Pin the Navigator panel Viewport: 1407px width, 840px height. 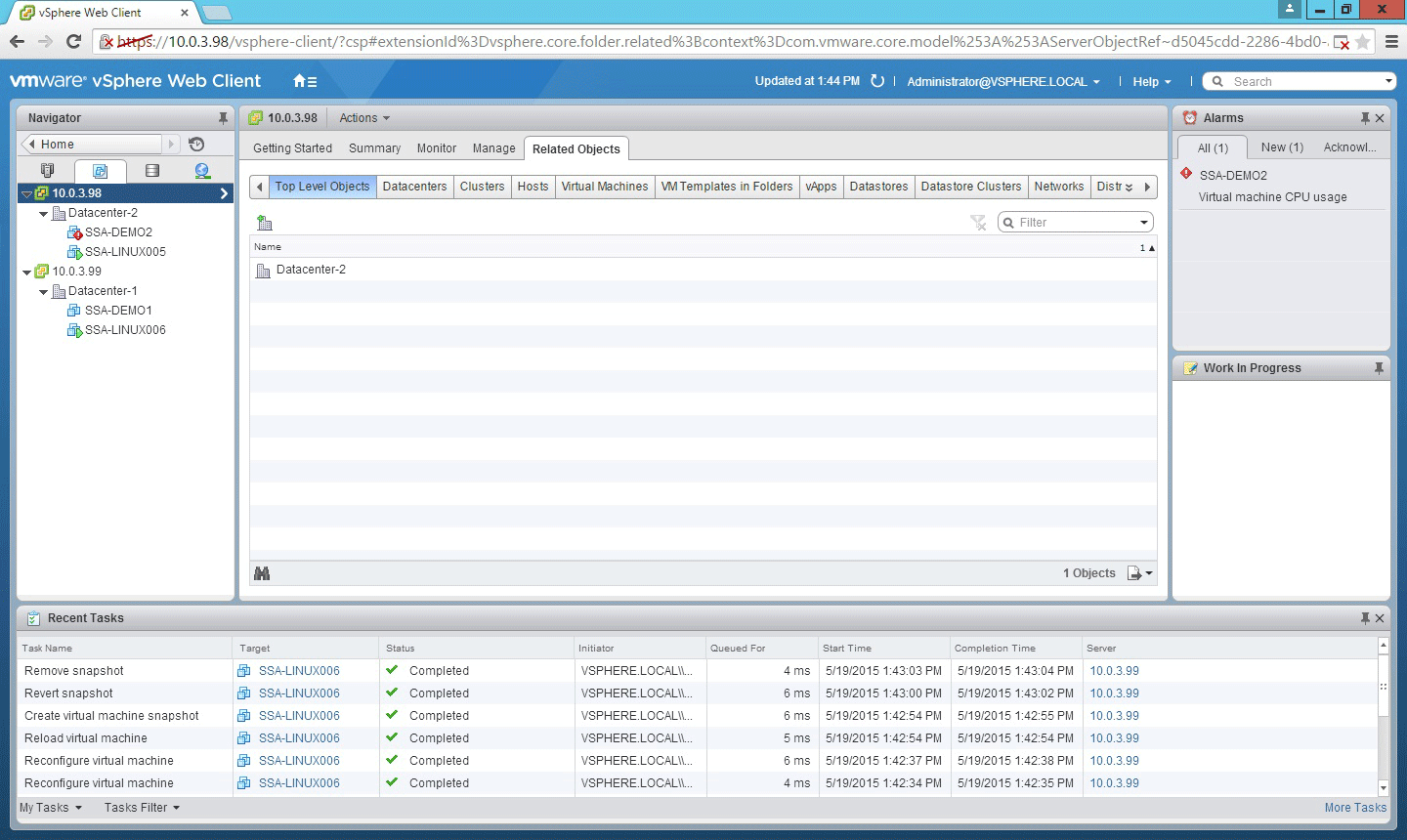(x=223, y=118)
